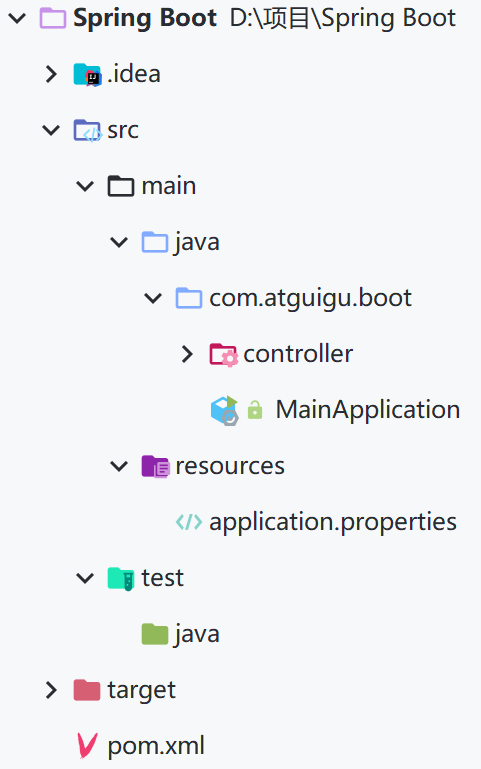Click the green test folder icon
The image size is (481, 769).
121,579
